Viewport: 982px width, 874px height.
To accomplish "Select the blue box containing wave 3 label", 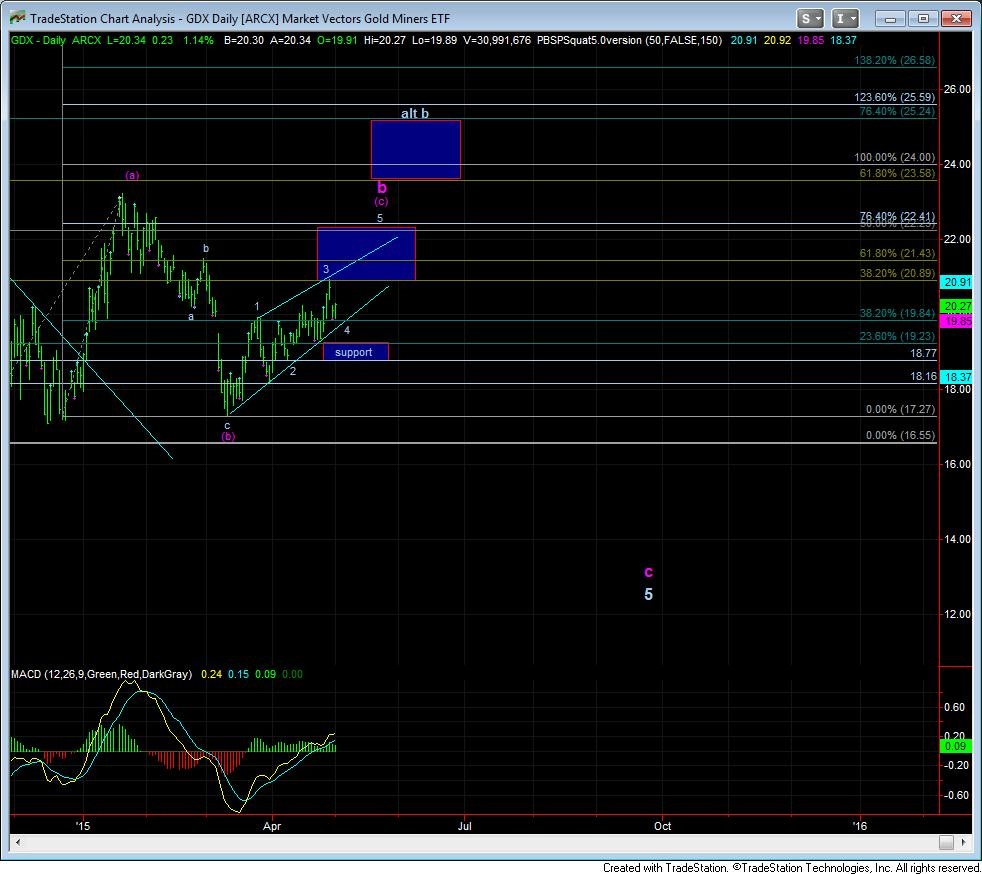I will 365,254.
